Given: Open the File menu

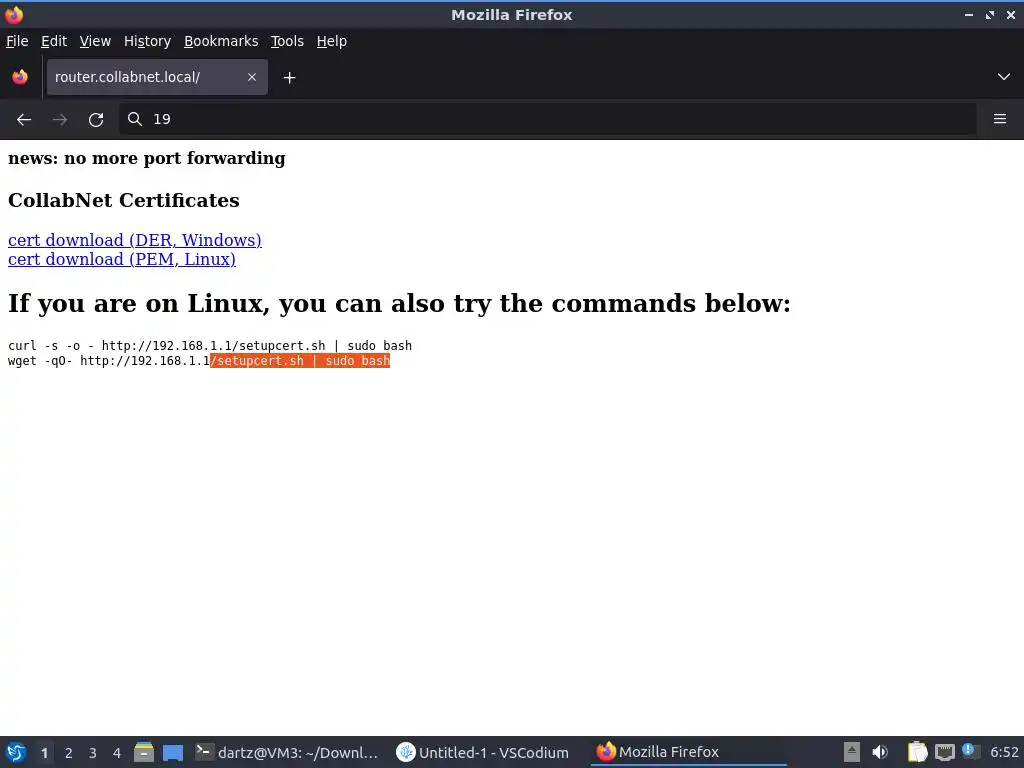Looking at the screenshot, I should pos(17,41).
